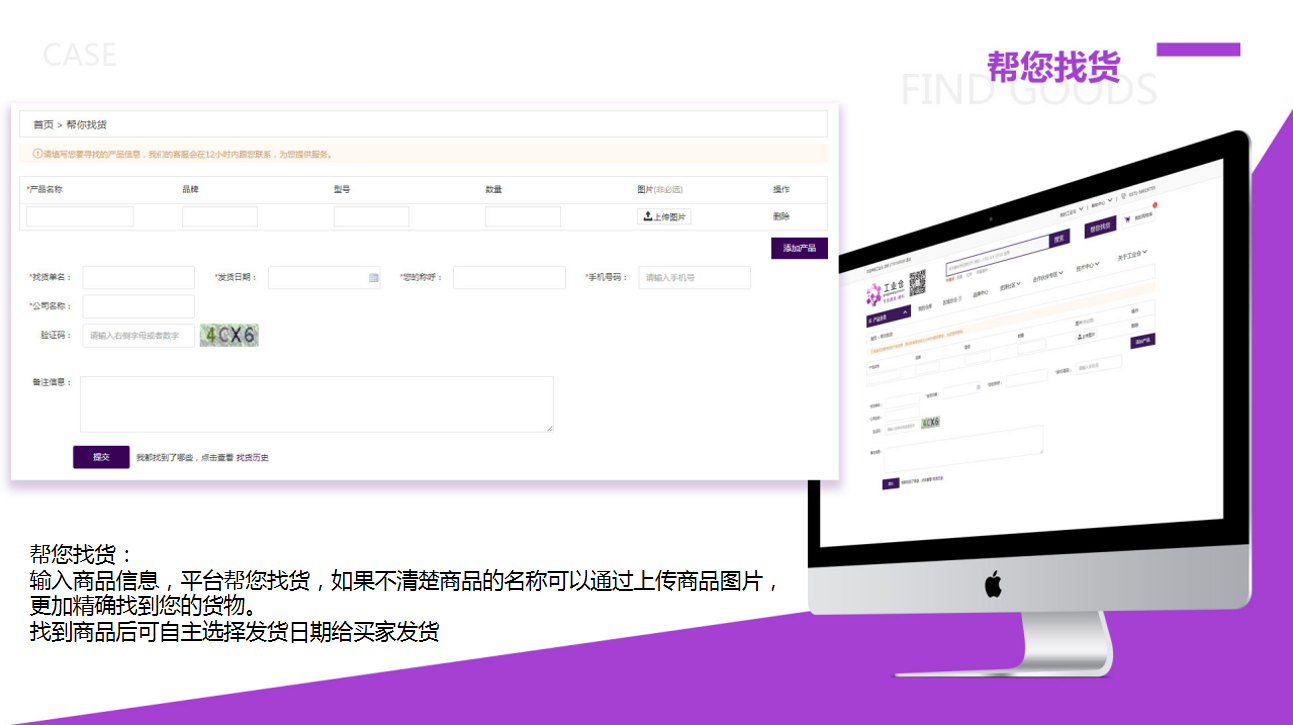This screenshot has height=725, width=1293.
Task: Click the 上传图片 upload button
Action: tap(664, 217)
